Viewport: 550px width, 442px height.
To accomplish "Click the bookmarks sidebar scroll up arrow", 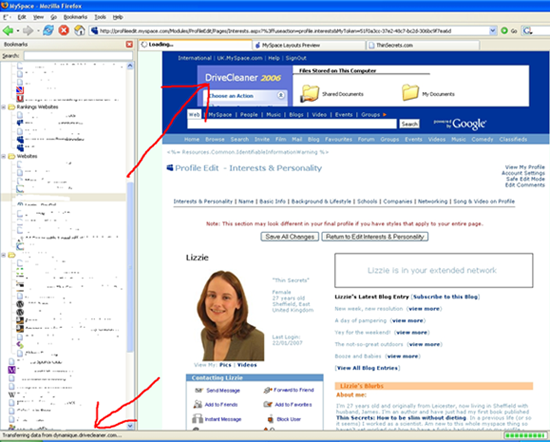I will click(130, 66).
